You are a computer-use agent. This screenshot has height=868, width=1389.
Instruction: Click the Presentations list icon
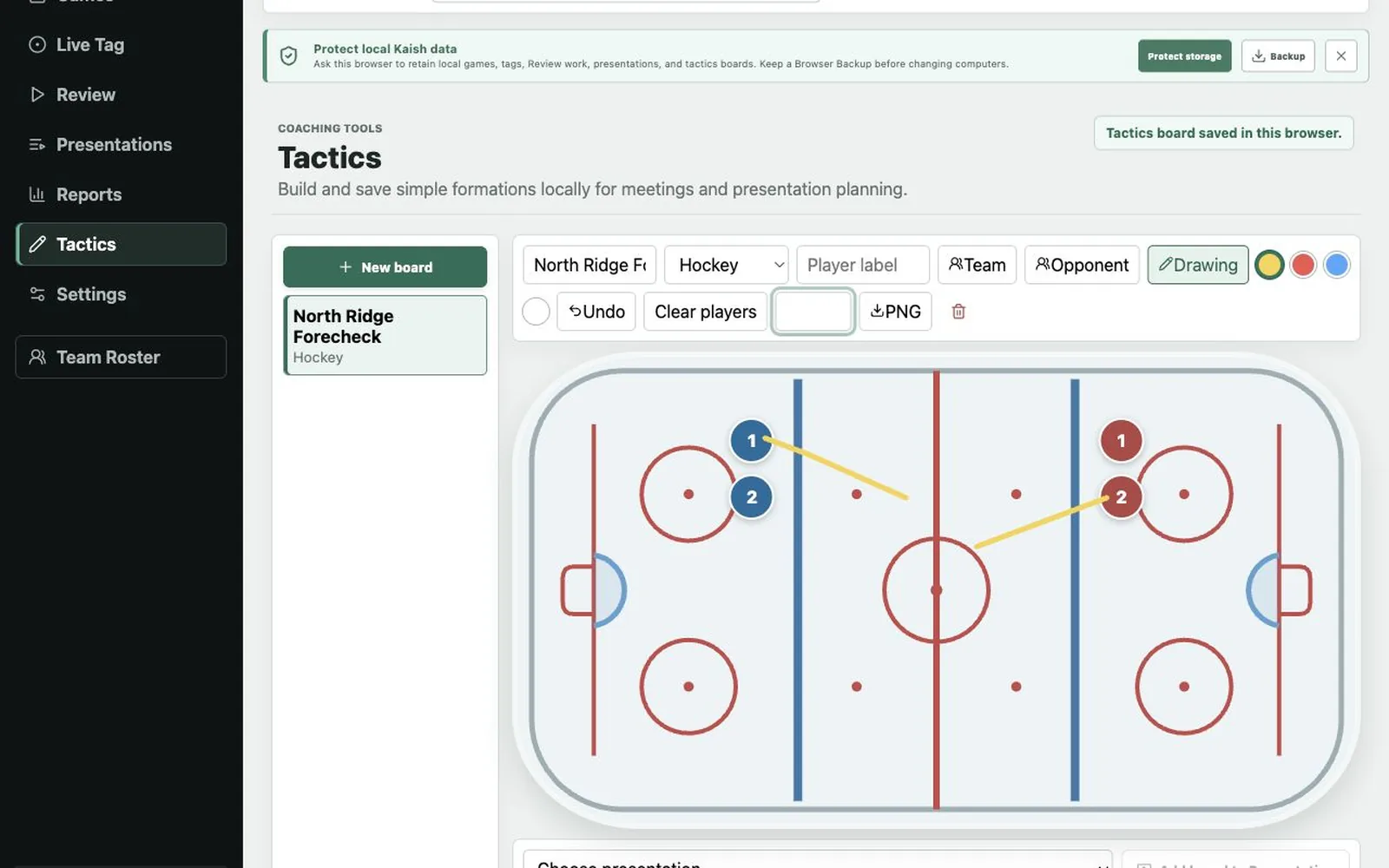coord(37,145)
